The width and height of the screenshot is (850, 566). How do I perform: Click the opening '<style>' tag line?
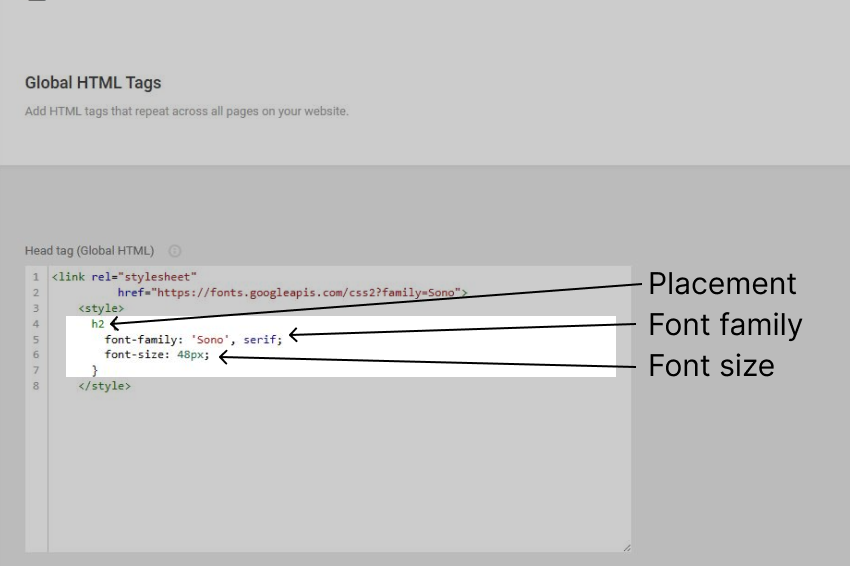[101, 308]
